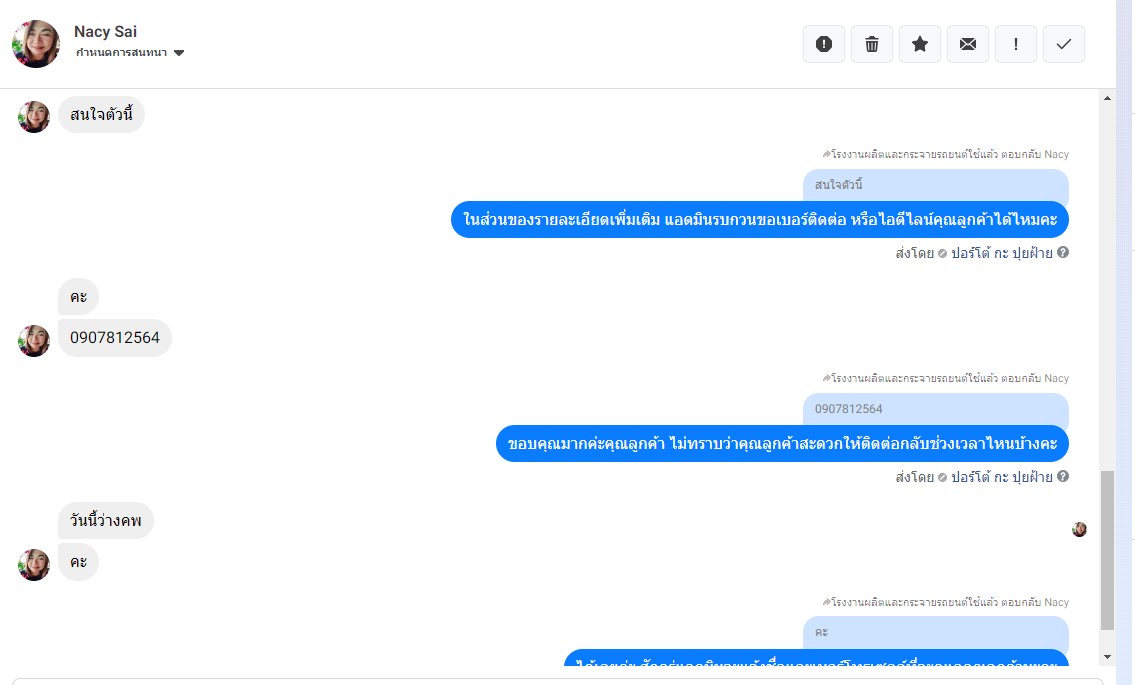Open help icon beside first ส่งโดย line
Screen dimensions: 1135x685
(x=1063, y=252)
